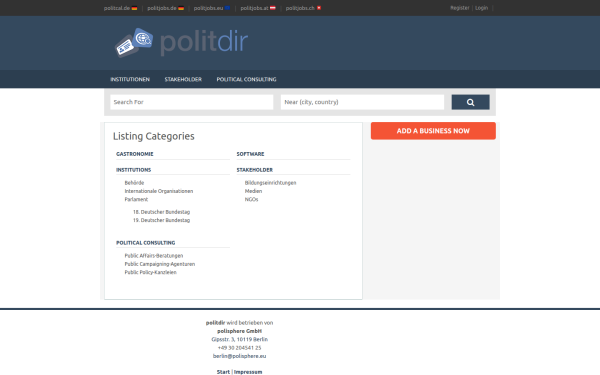Viewport: 600px width, 375px height.
Task: Open Internationale Organisationen subcategory
Action: tap(159, 191)
